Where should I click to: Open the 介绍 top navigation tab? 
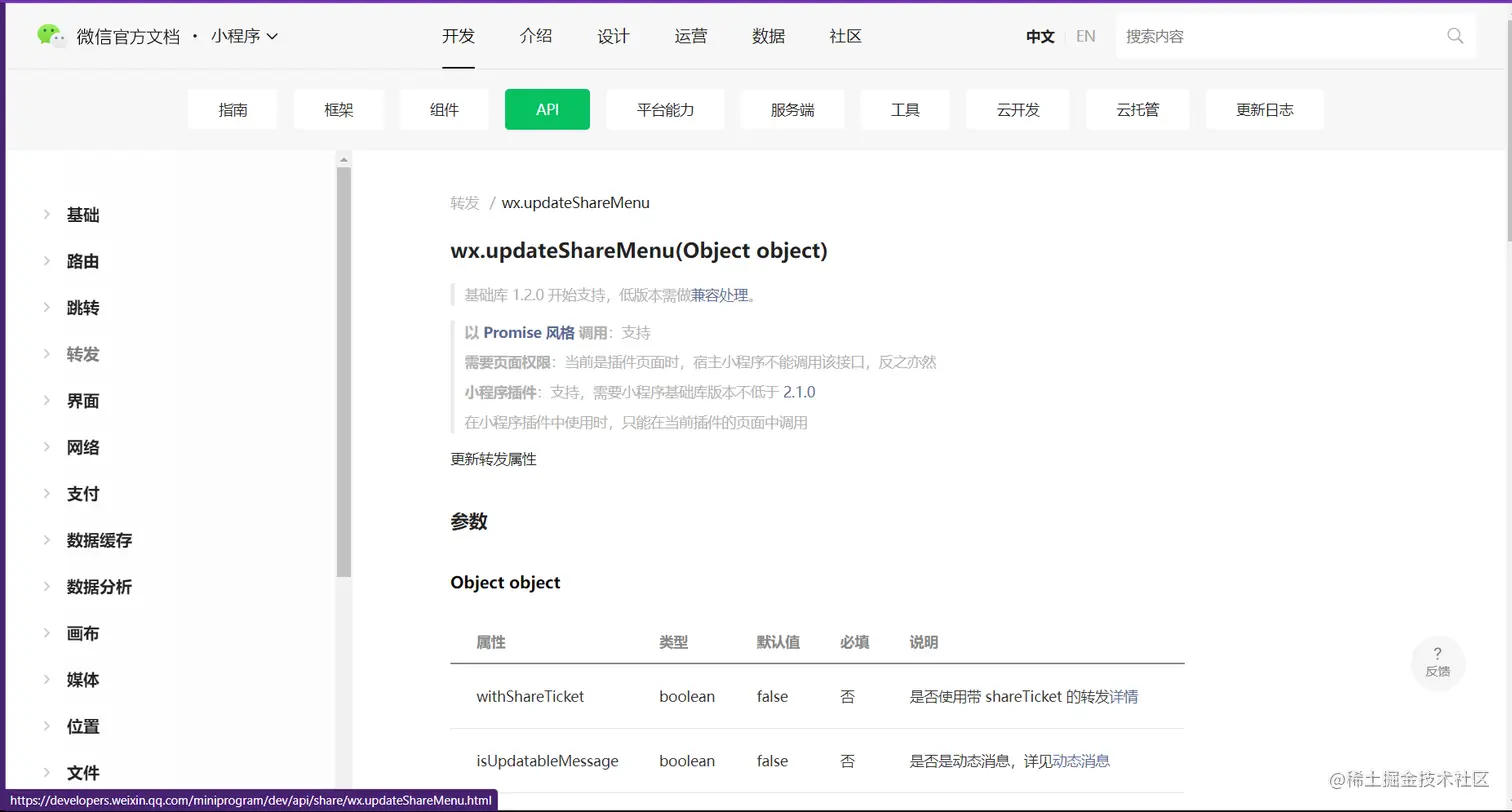tap(536, 36)
